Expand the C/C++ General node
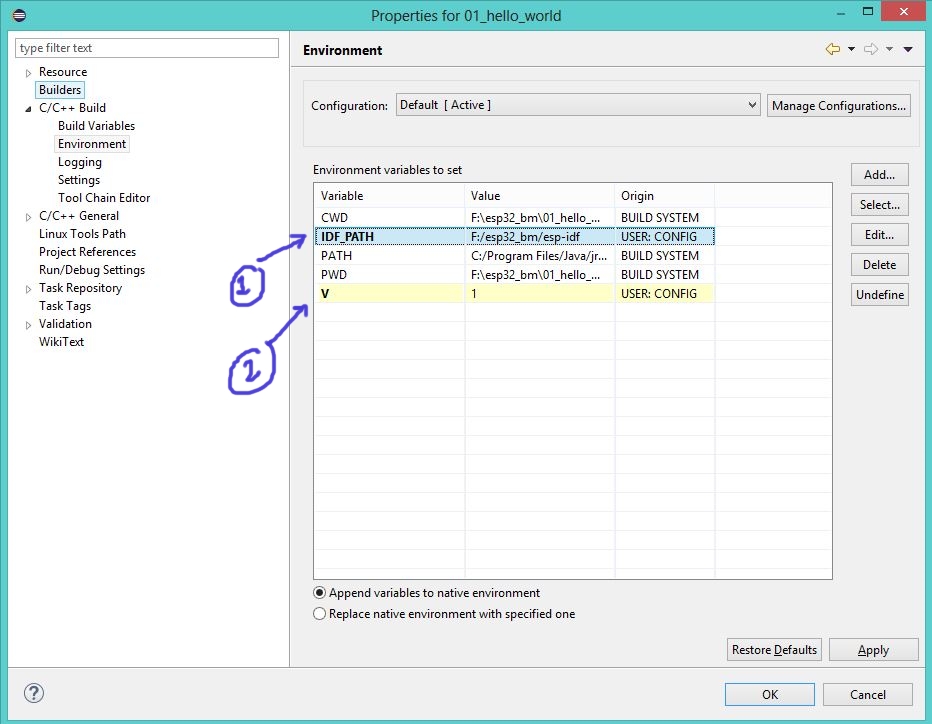This screenshot has height=724, width=932. tap(29, 217)
